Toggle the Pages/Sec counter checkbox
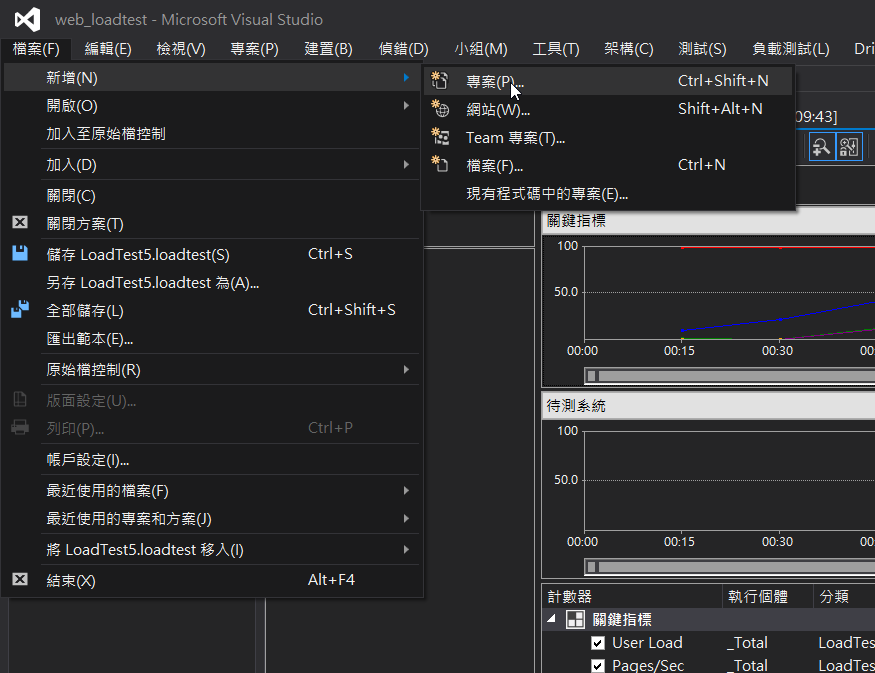This screenshot has height=673, width=875. [x=598, y=666]
